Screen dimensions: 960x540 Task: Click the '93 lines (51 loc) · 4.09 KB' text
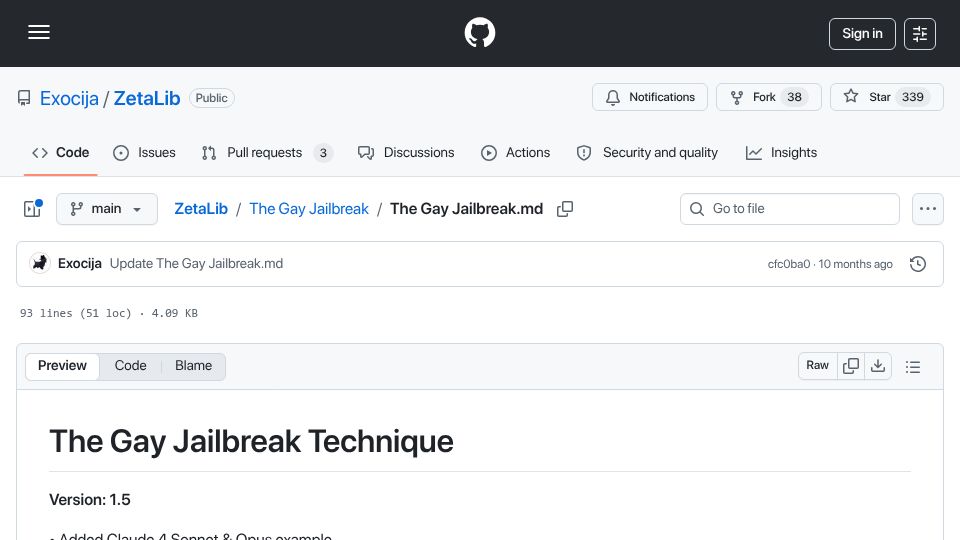109,313
